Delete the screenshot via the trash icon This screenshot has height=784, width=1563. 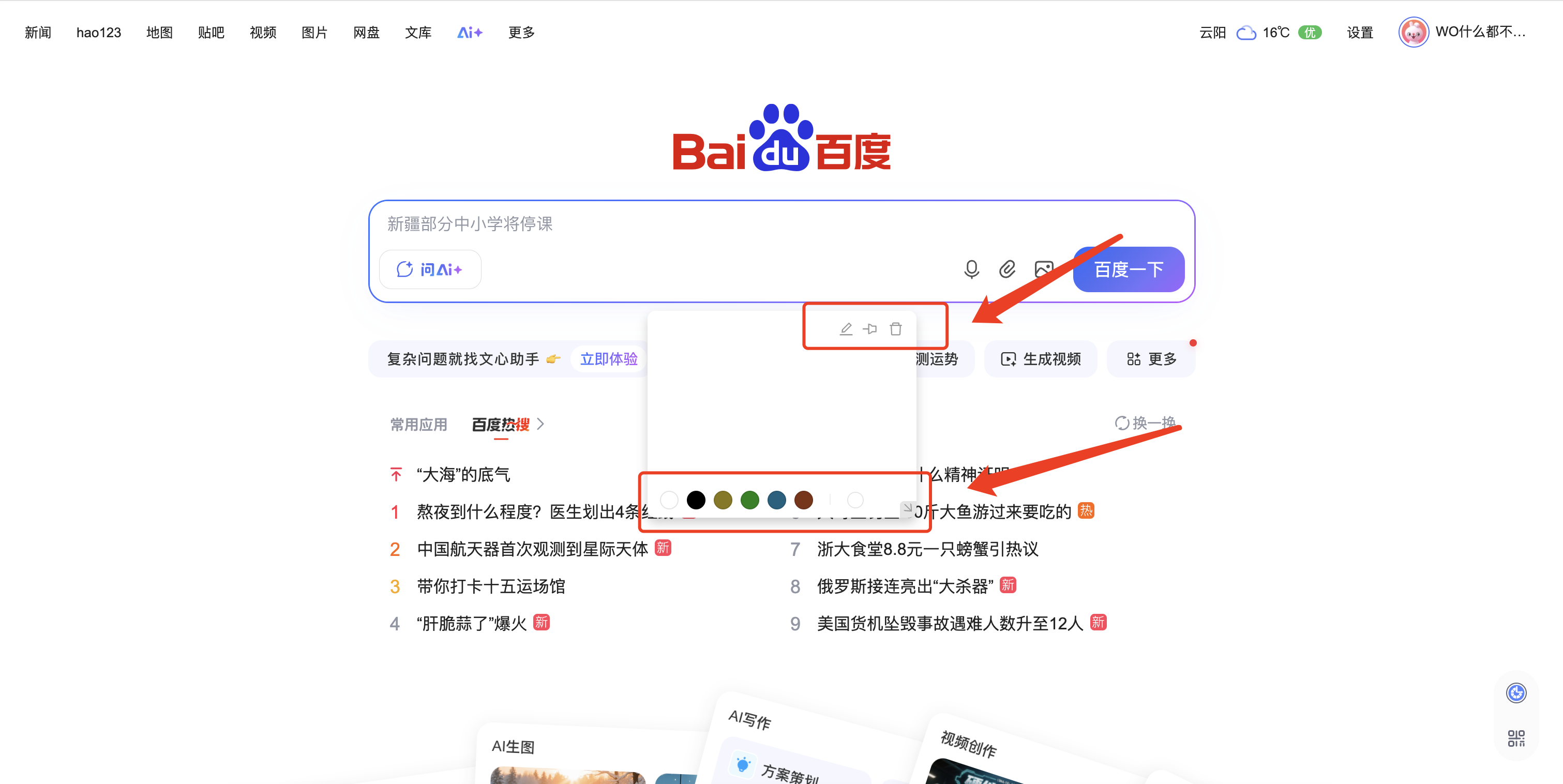point(896,328)
